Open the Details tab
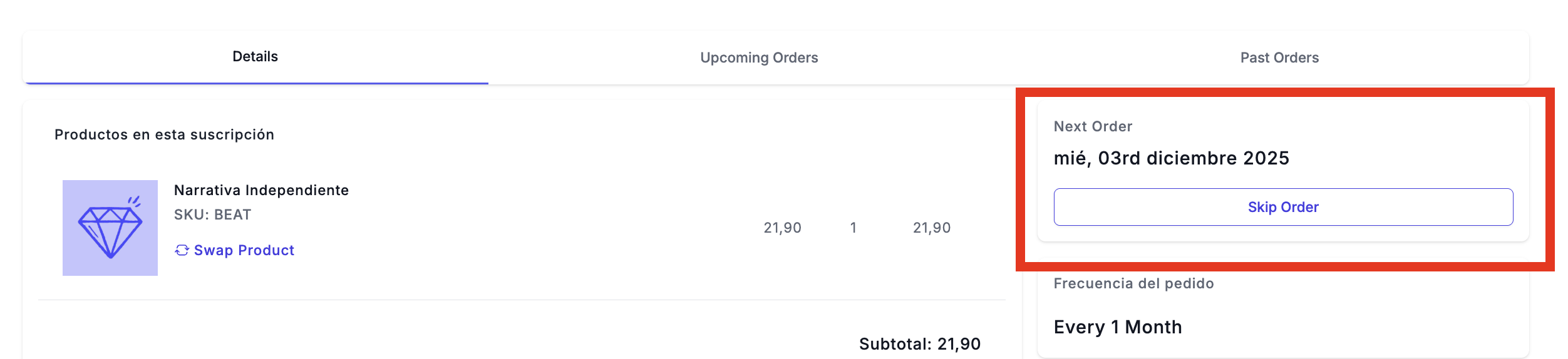 coord(255,57)
